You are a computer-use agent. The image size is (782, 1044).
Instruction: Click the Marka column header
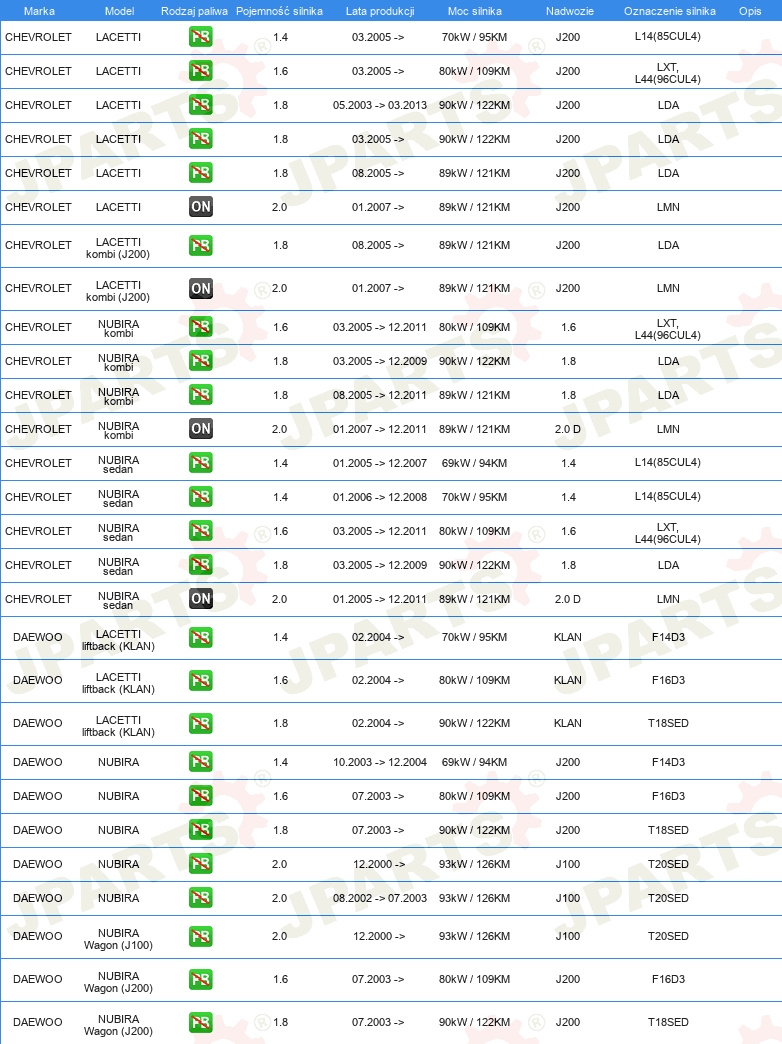pyautogui.click(x=39, y=11)
